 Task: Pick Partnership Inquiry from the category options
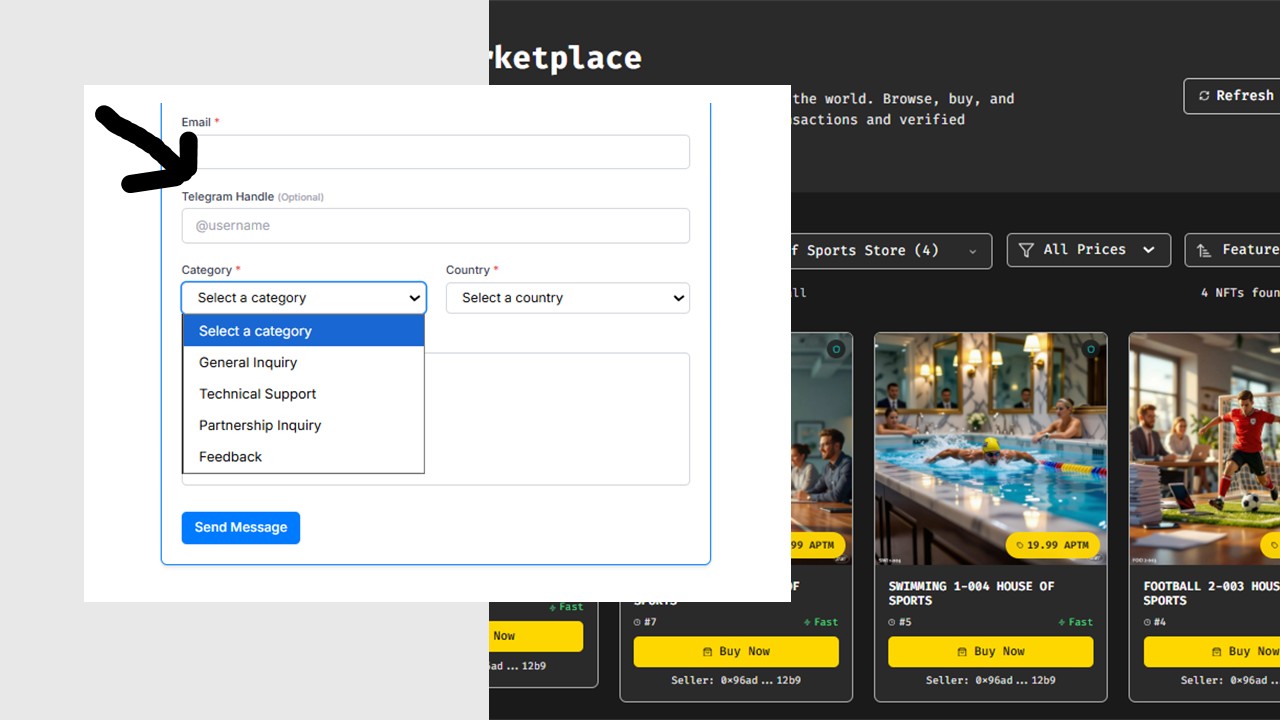pos(260,425)
